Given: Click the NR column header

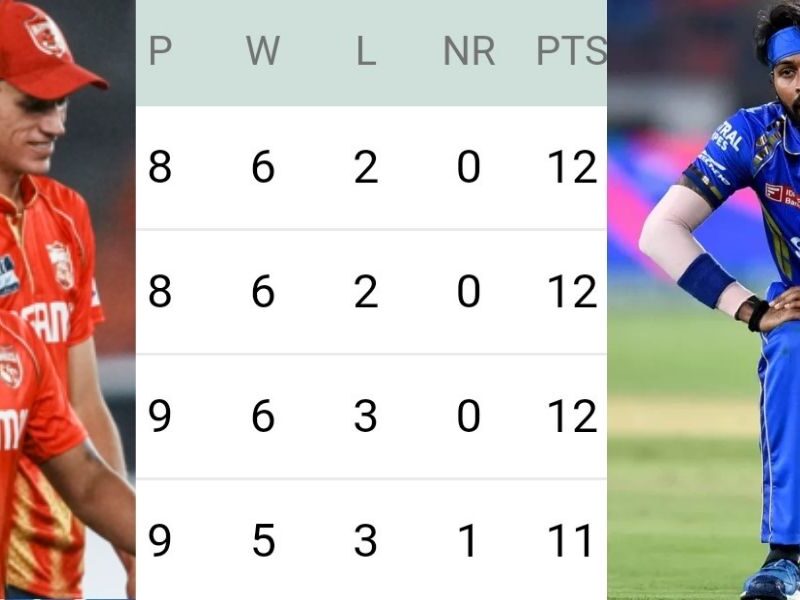Looking at the screenshot, I should click(x=469, y=51).
